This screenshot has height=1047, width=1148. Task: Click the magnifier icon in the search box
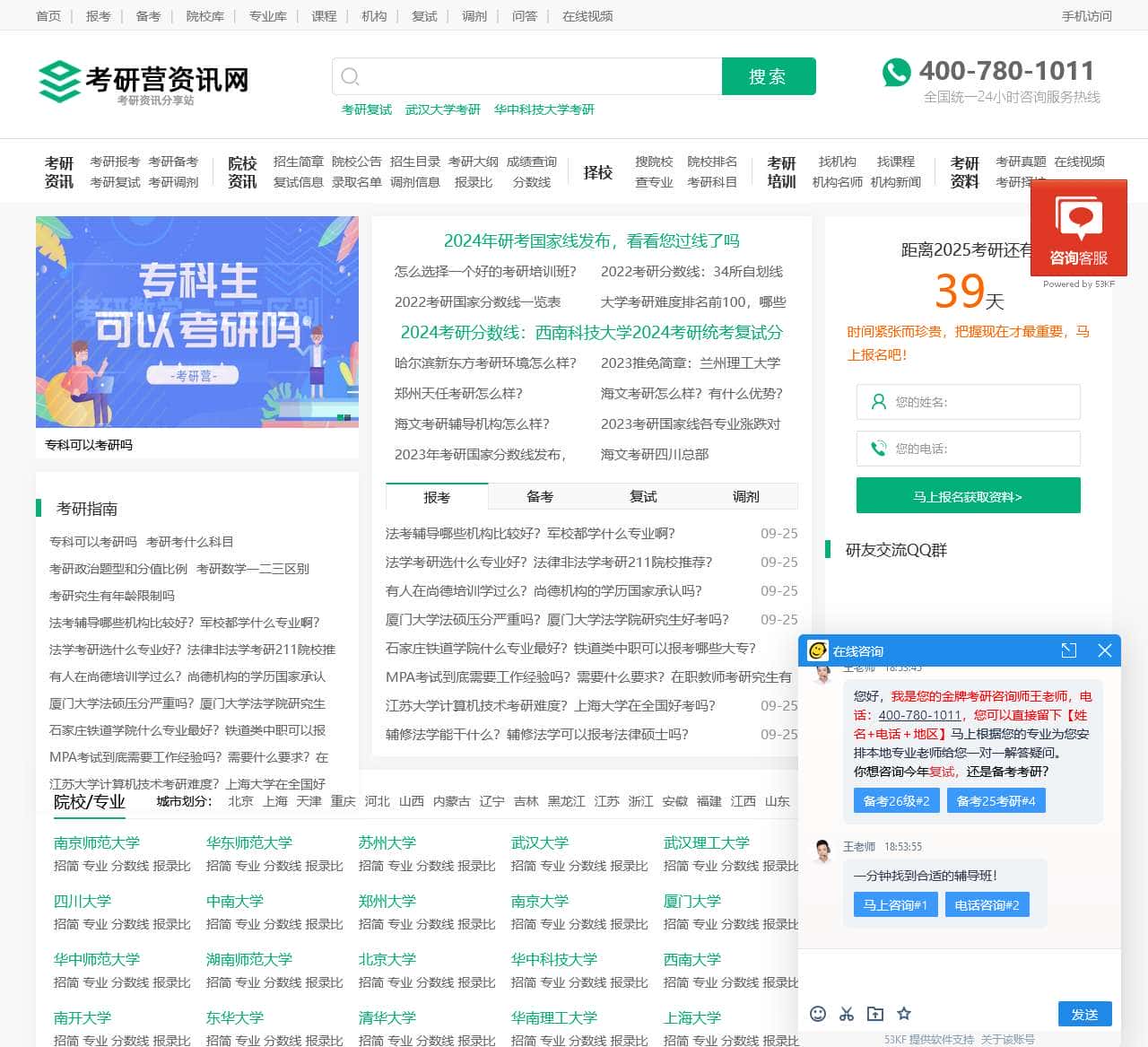(351, 77)
